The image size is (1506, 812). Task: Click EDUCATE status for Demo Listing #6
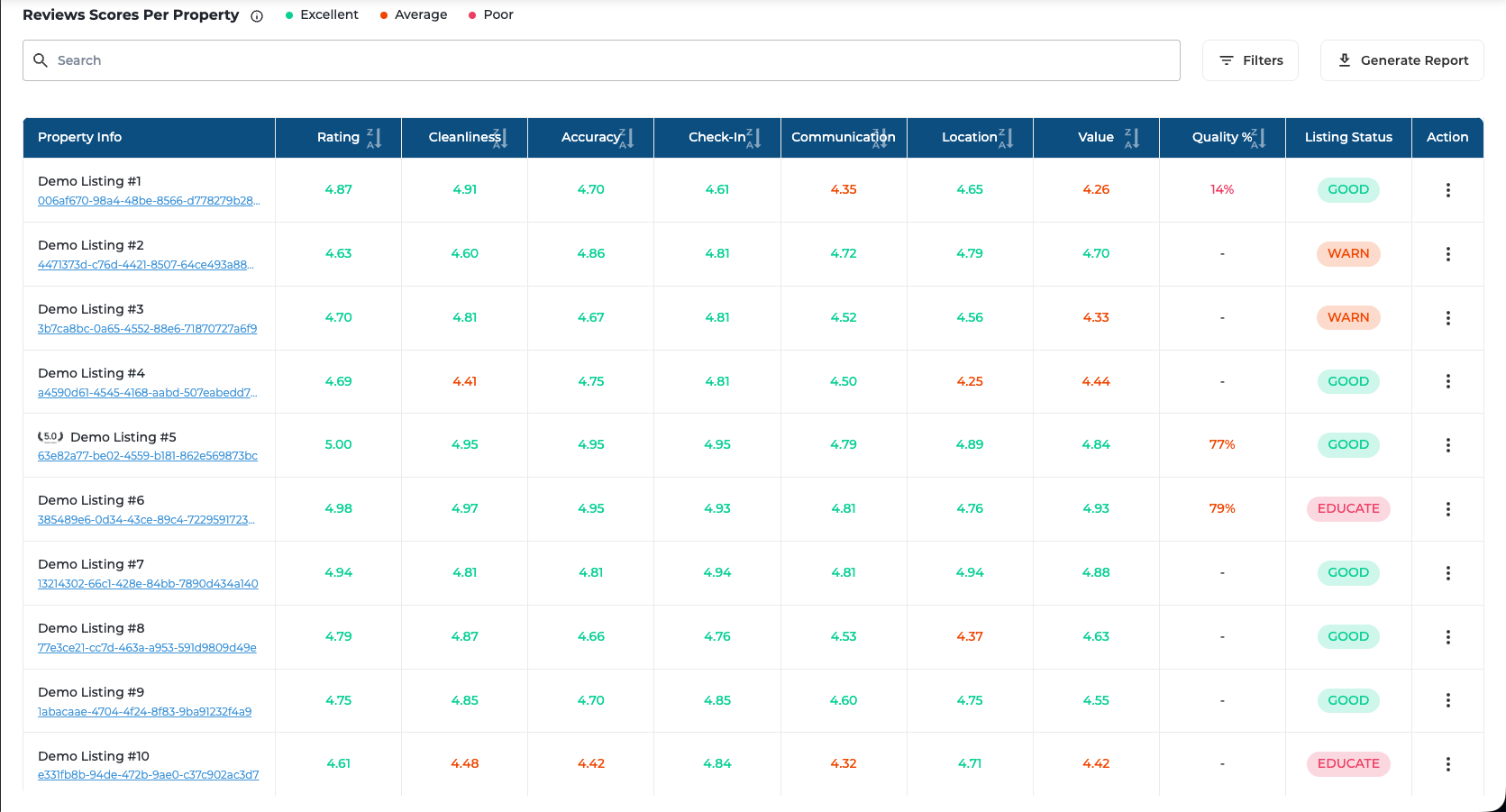[1347, 509]
